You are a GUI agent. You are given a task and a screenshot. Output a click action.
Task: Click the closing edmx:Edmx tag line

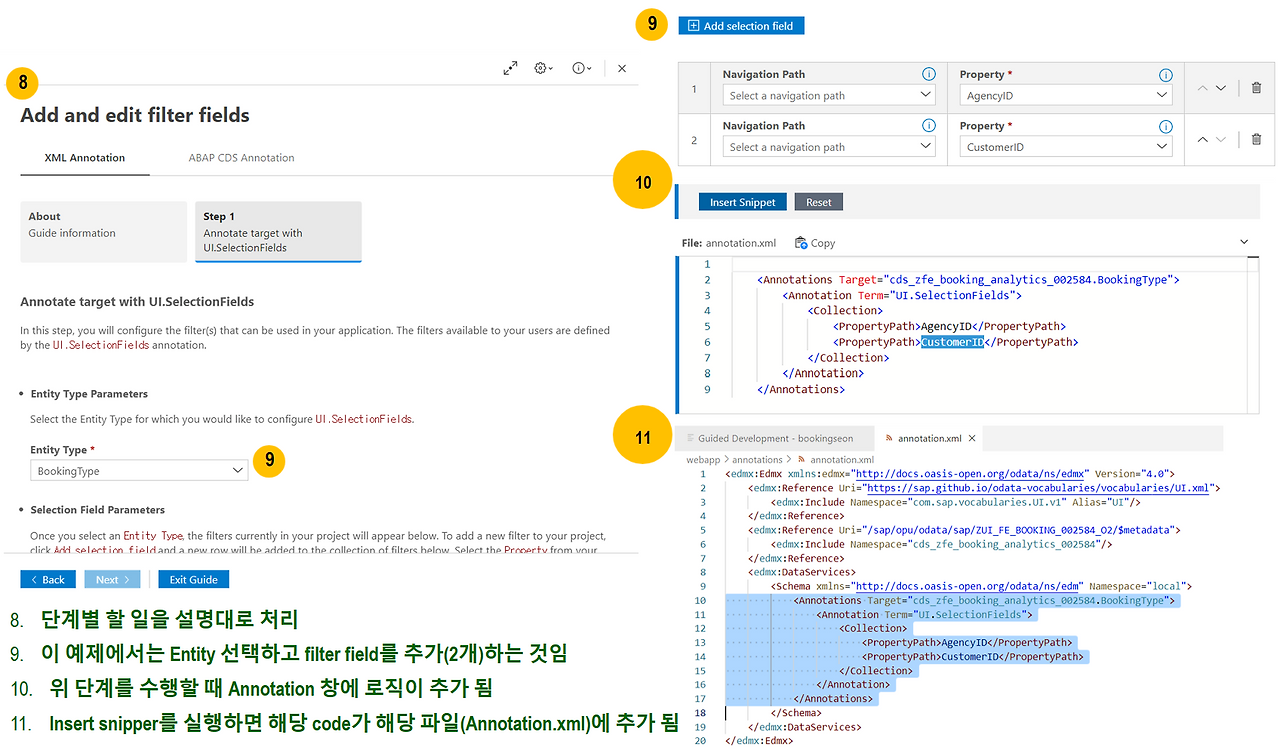coord(759,741)
